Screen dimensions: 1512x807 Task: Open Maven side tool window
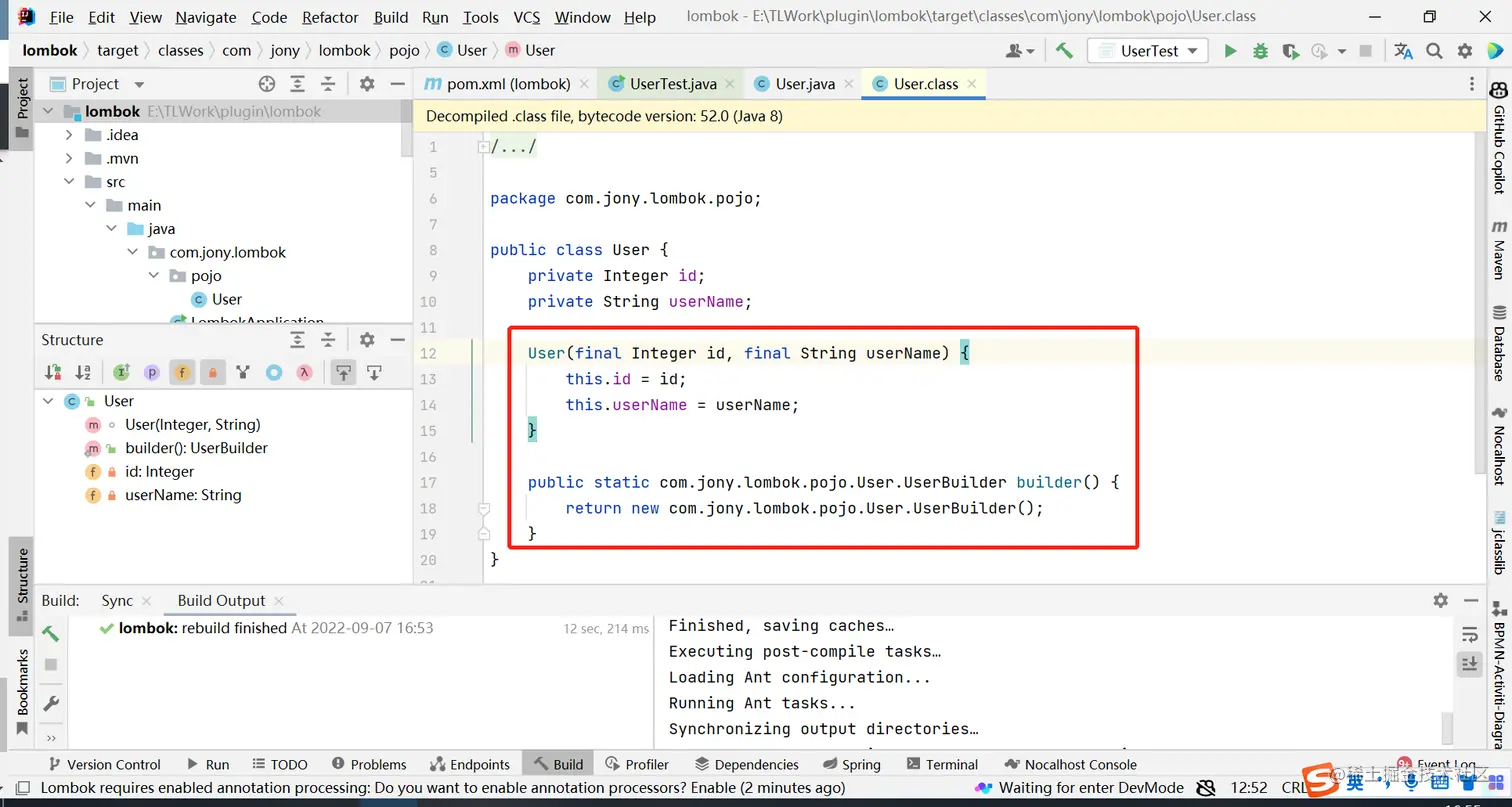tap(1499, 250)
